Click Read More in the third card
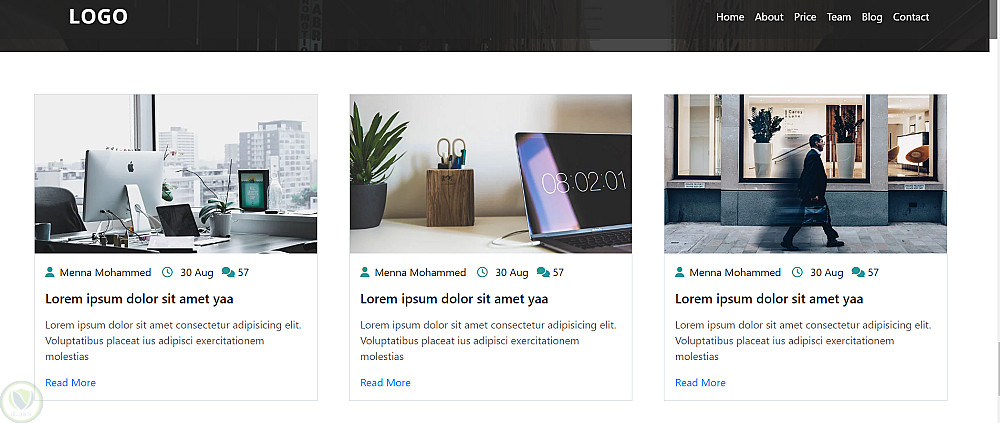This screenshot has width=1000, height=423. tap(700, 383)
